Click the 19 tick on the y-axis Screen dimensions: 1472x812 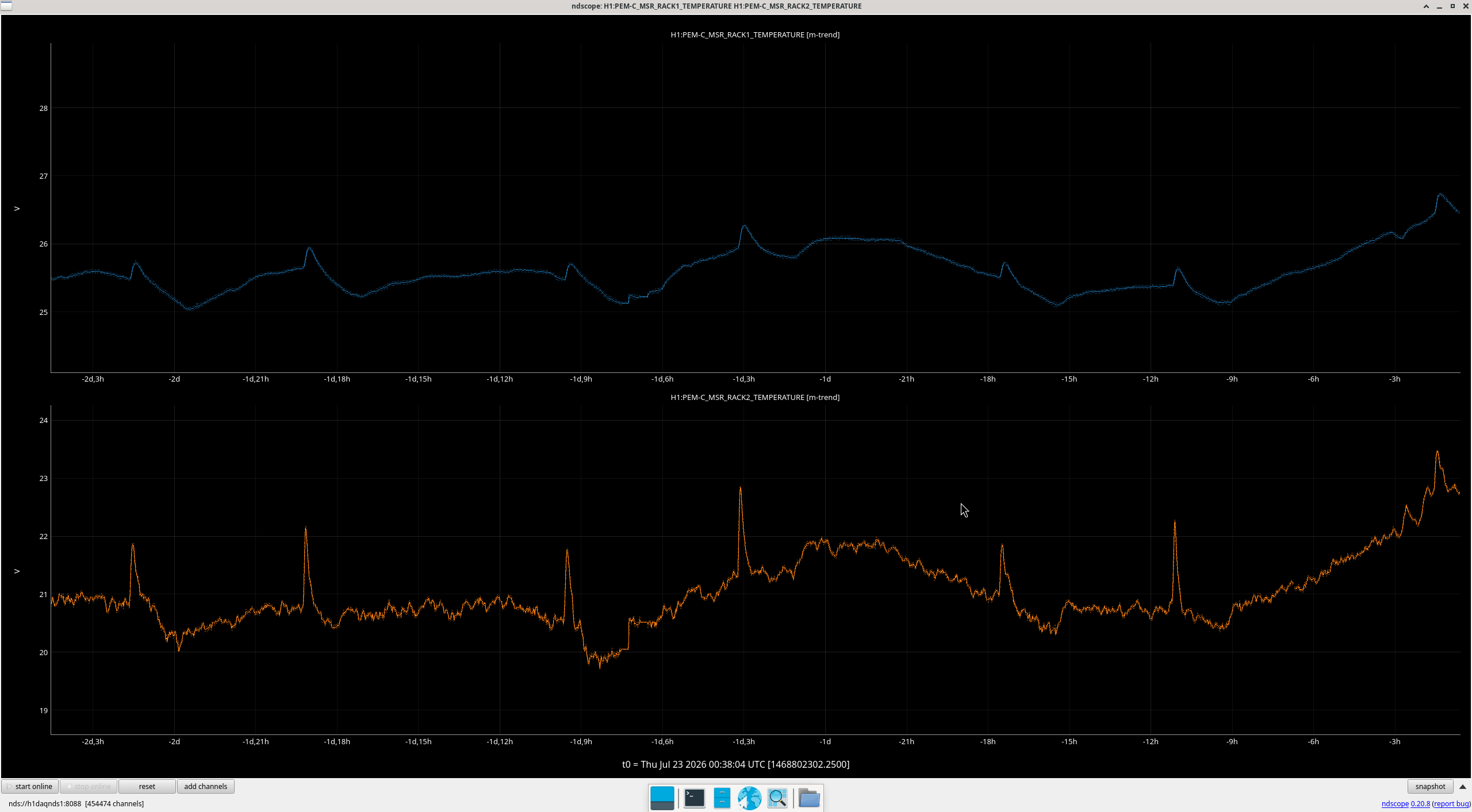click(x=44, y=710)
